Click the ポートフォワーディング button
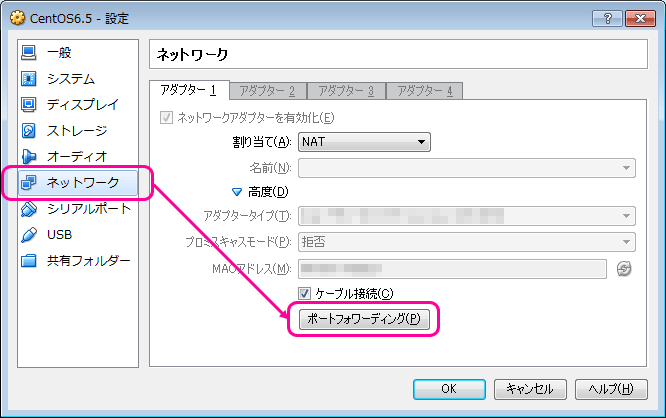This screenshot has height=418, width=666. [364, 319]
